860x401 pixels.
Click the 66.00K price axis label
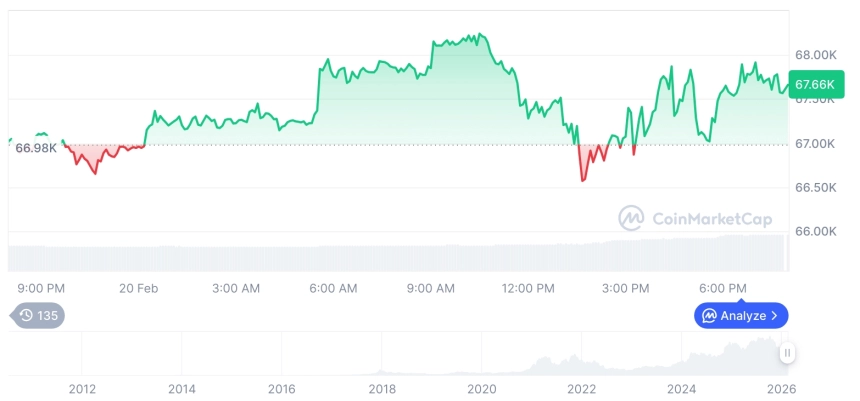815,231
